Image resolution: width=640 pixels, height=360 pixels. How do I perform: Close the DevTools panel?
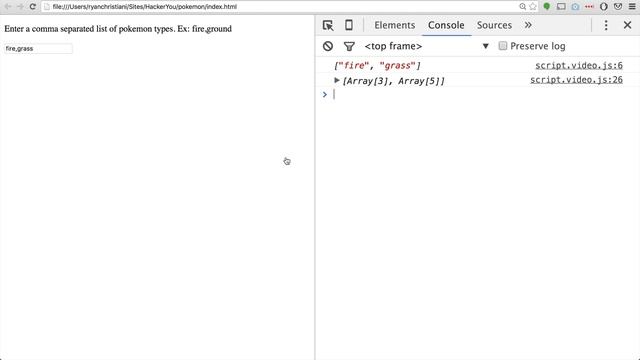click(627, 25)
